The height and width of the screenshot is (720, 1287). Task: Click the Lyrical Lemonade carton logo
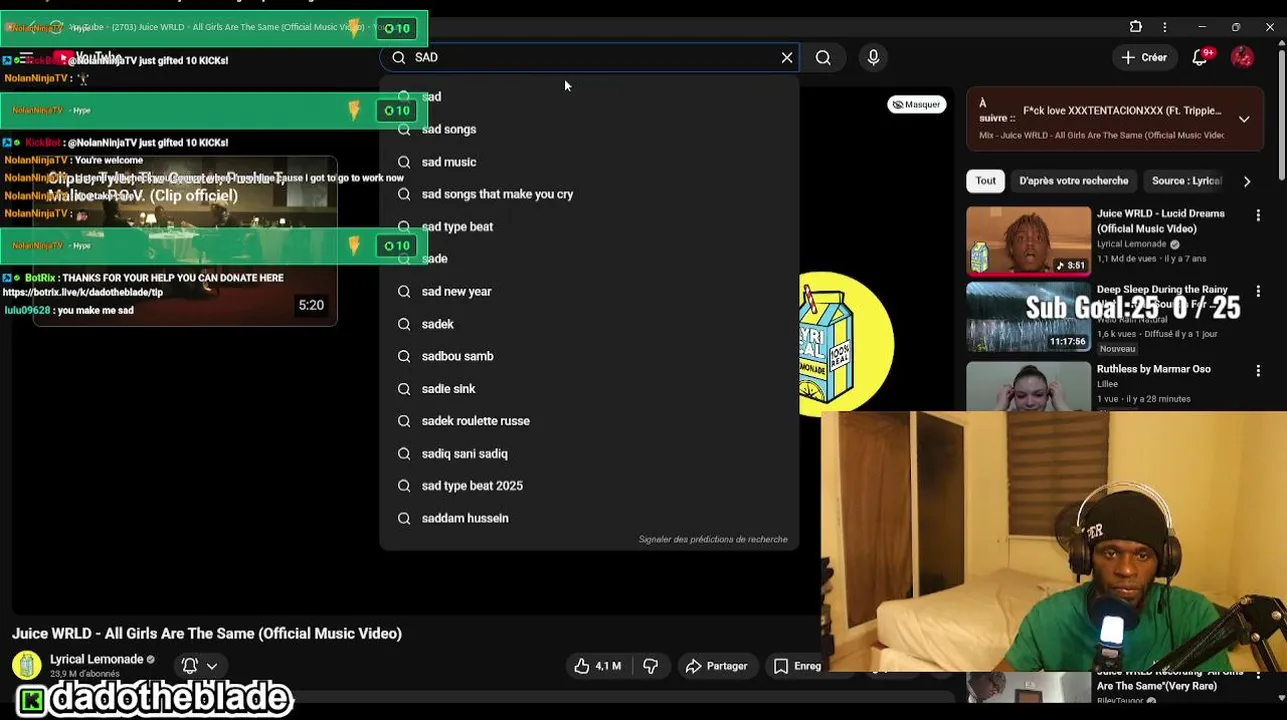(845, 342)
